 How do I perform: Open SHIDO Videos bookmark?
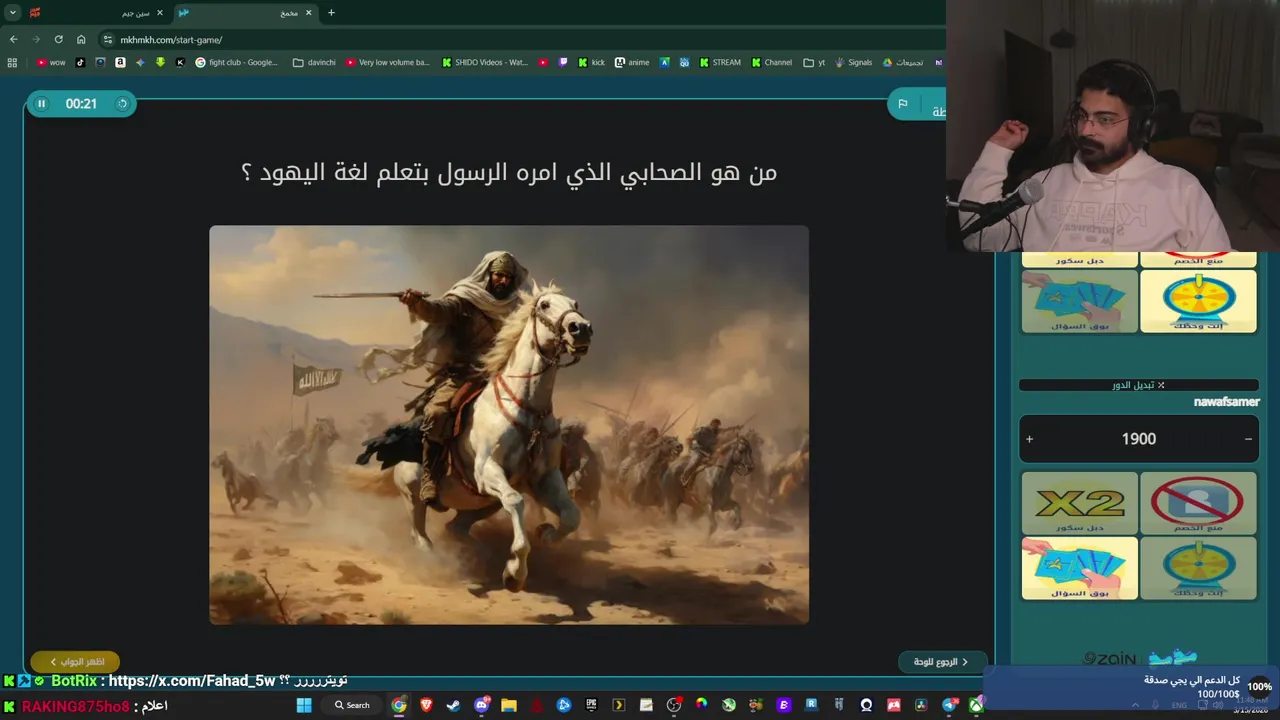click(485, 62)
